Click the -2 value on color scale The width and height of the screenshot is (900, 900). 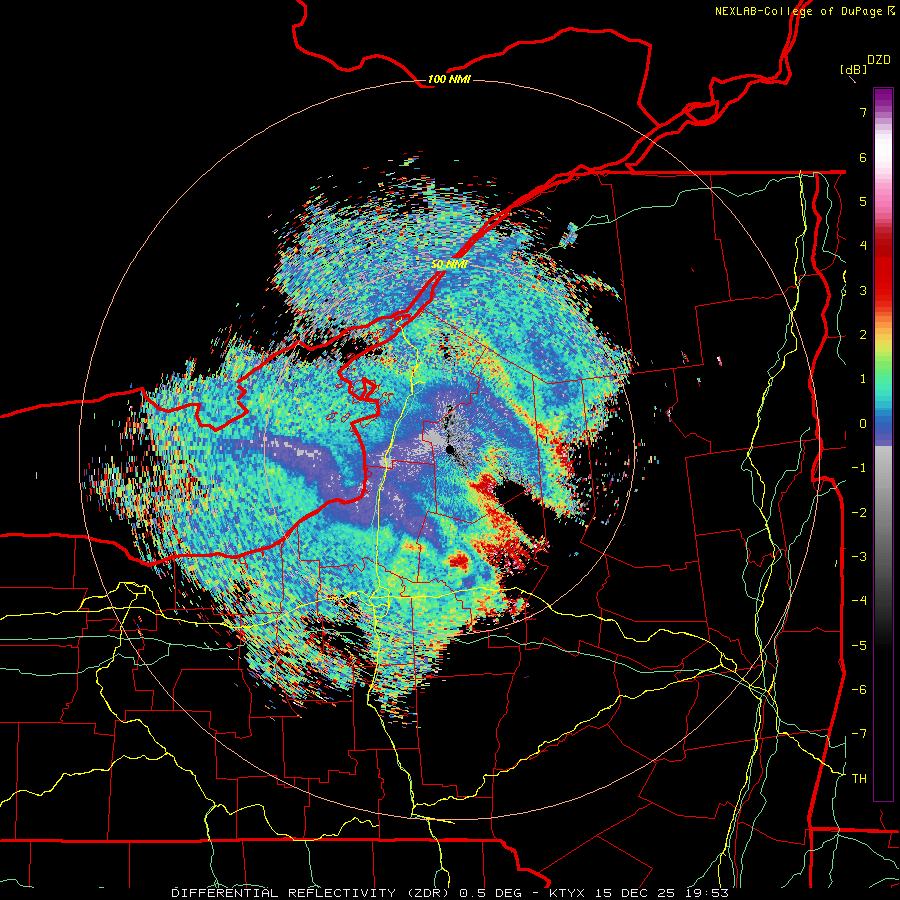click(859, 513)
